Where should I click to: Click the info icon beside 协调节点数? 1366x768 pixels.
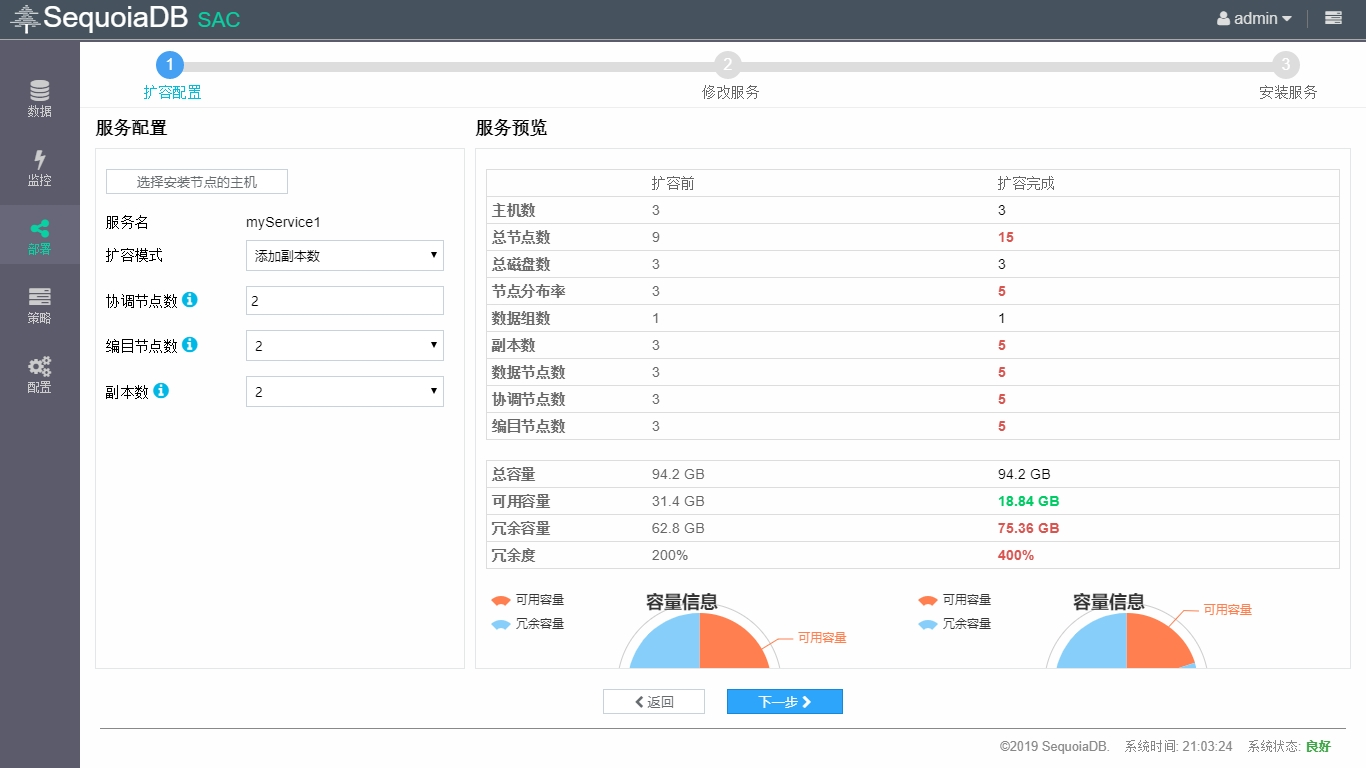[x=190, y=300]
